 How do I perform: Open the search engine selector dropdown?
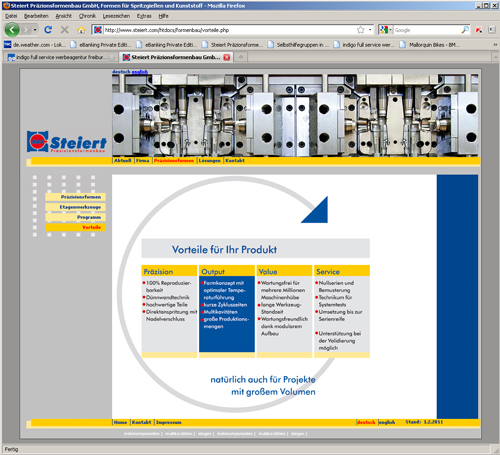coord(385,30)
